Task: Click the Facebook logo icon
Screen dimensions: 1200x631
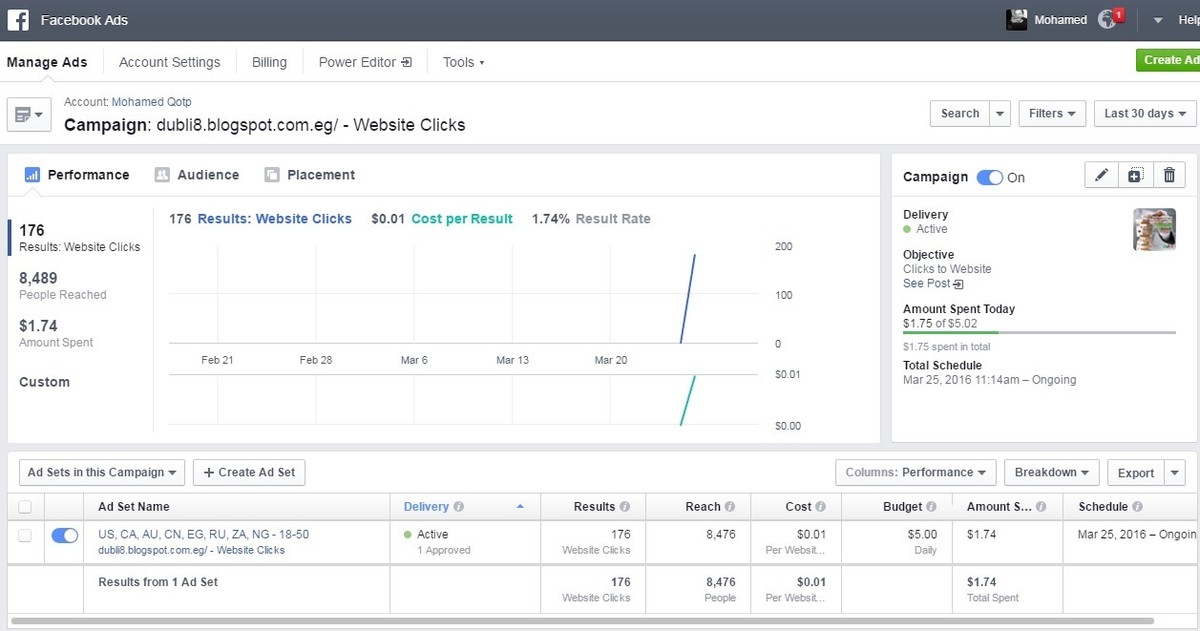Action: click(x=18, y=20)
